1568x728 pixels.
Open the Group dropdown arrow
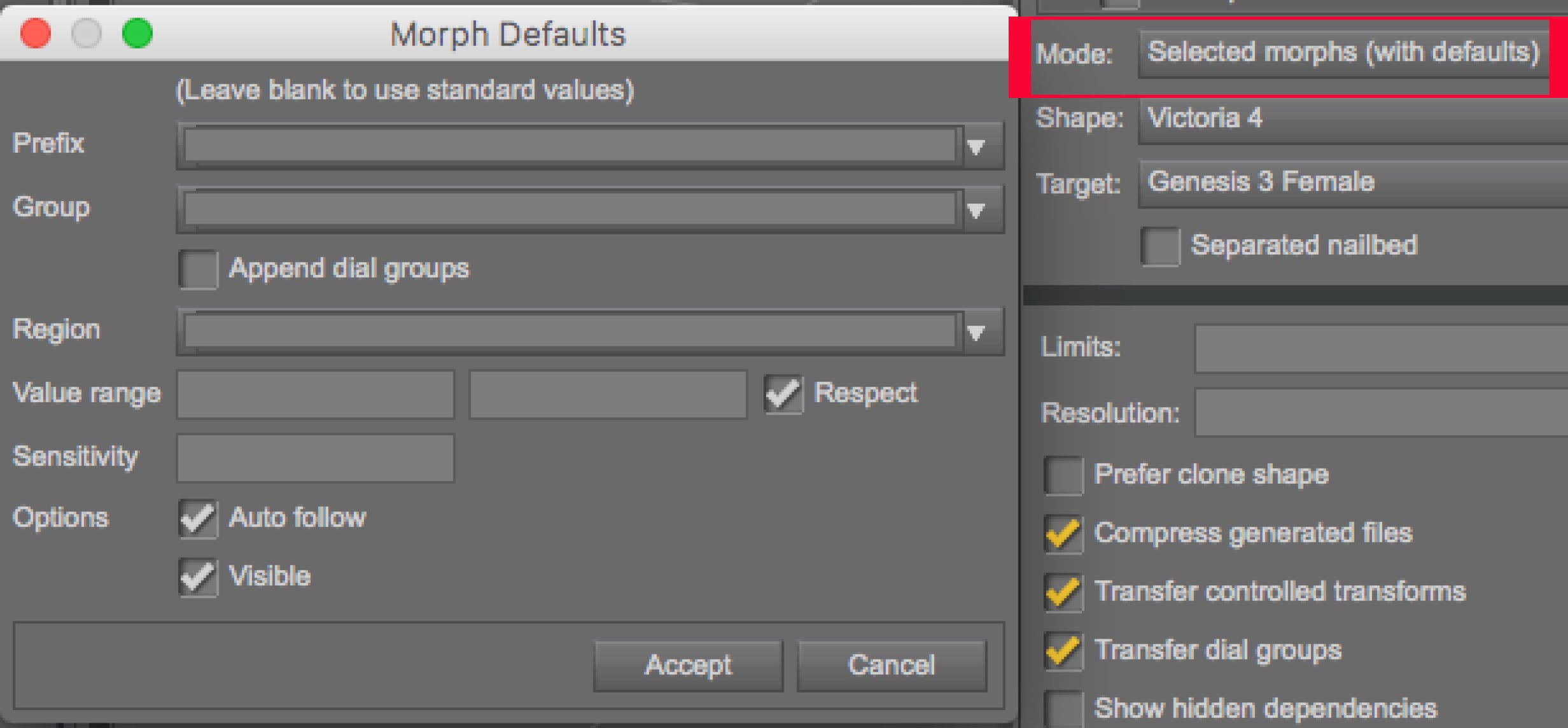[976, 210]
